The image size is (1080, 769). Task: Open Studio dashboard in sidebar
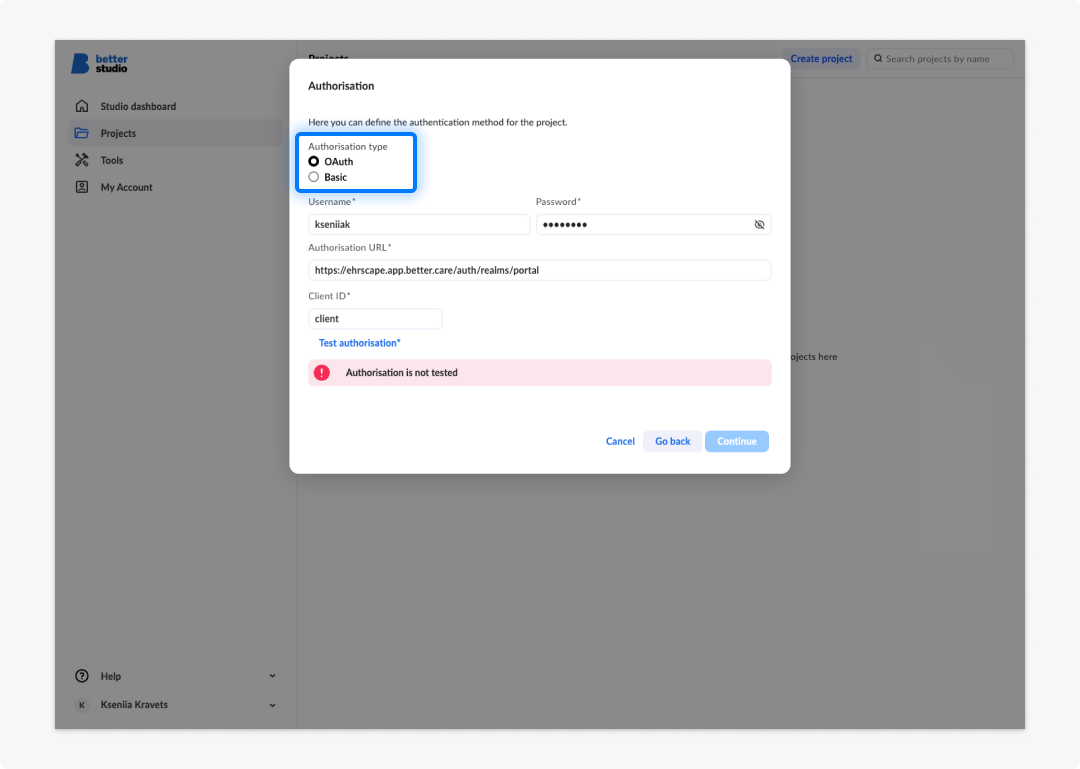coord(176,106)
